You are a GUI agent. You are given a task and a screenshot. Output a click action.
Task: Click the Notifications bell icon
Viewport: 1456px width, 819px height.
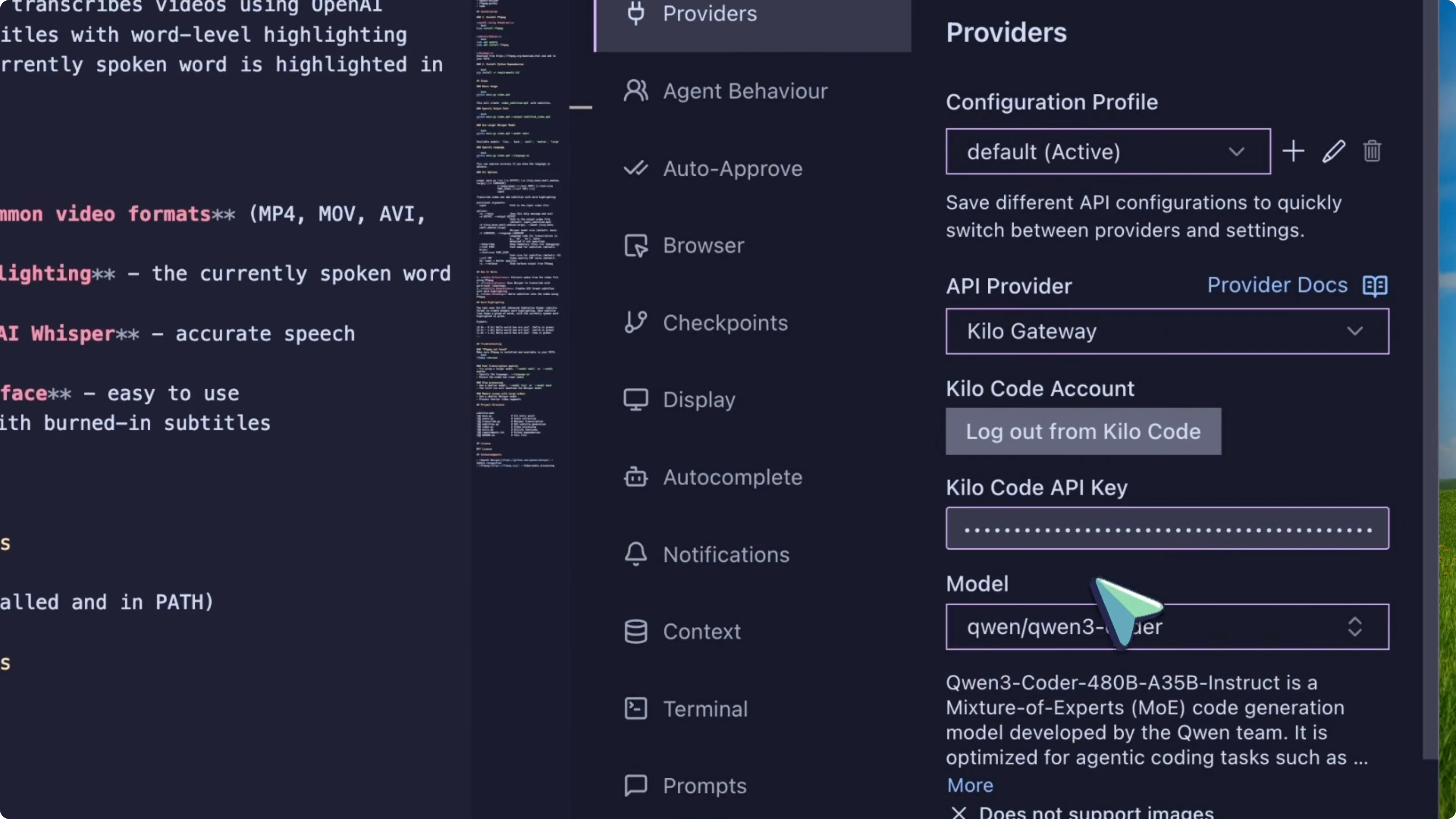[x=637, y=554]
